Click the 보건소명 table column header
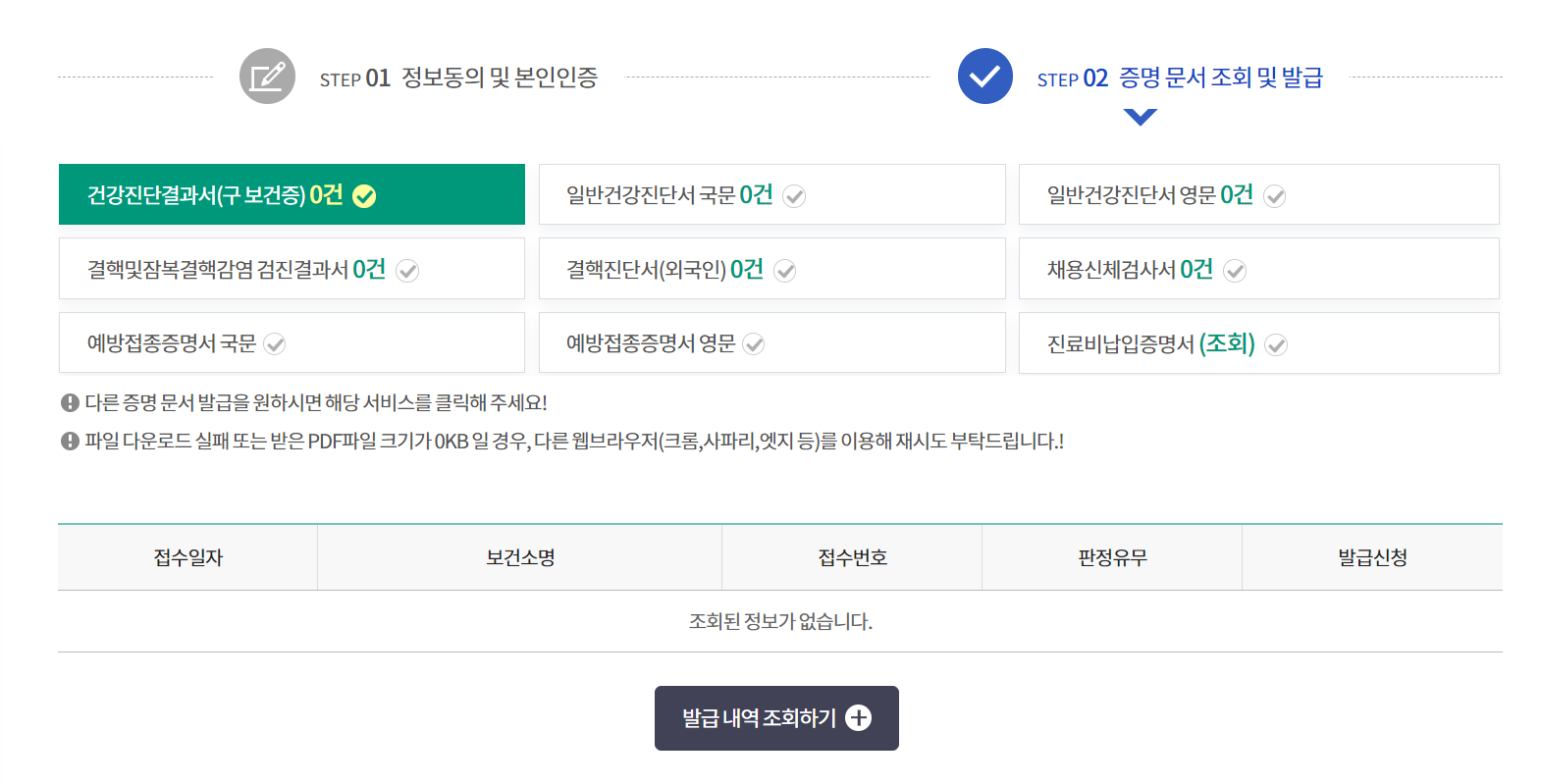 [x=518, y=556]
